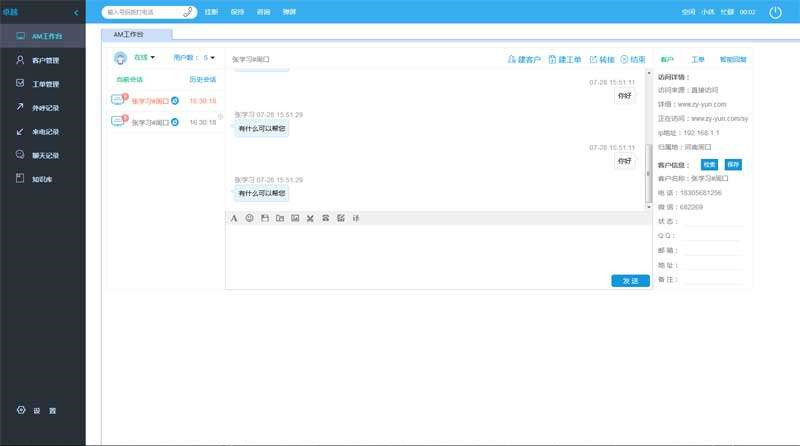Open 知识库 in the sidebar
800x446 pixels.
pos(41,179)
